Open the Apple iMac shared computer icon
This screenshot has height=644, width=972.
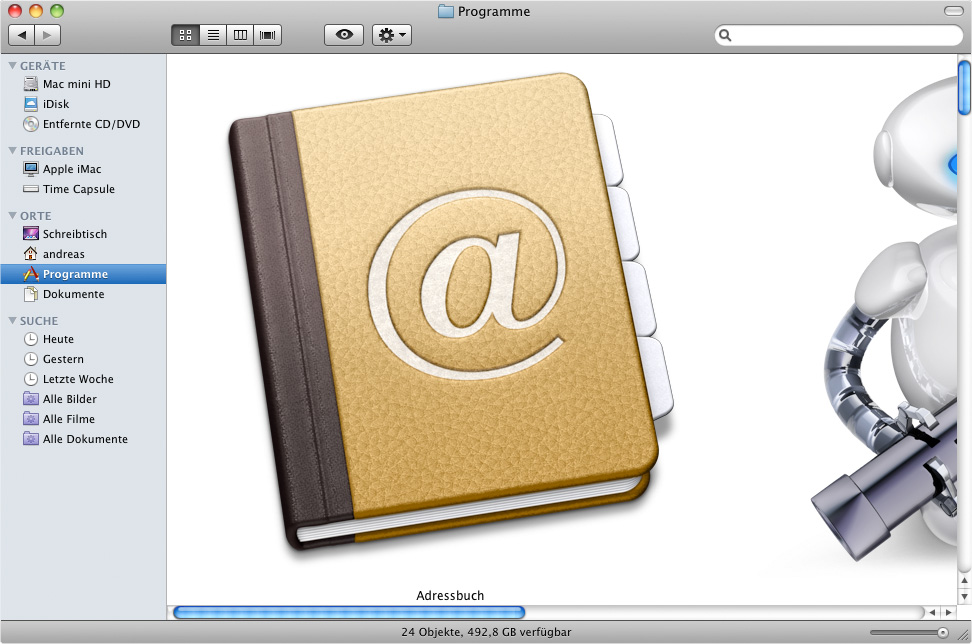point(30,169)
